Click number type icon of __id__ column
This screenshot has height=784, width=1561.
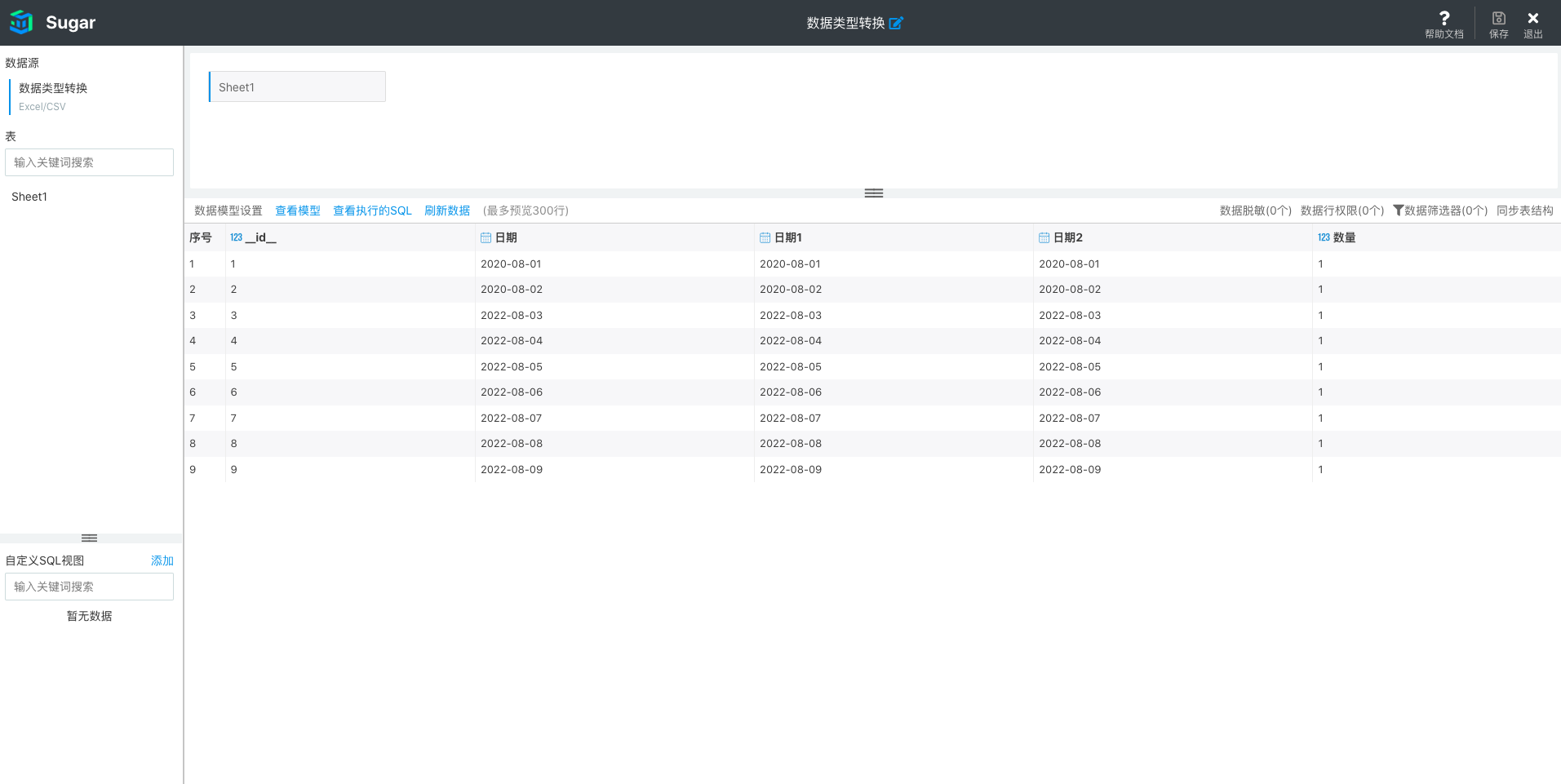click(x=236, y=237)
